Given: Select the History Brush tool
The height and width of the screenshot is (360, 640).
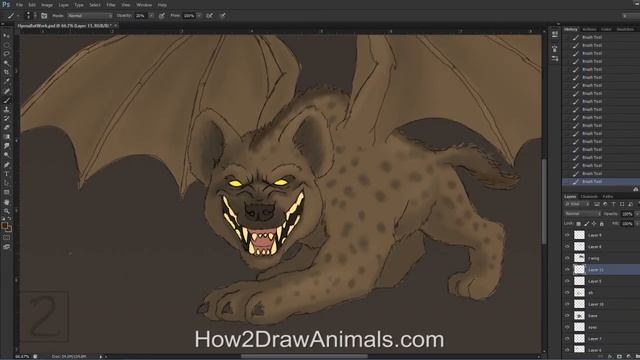Looking at the screenshot, I should click(7, 119).
